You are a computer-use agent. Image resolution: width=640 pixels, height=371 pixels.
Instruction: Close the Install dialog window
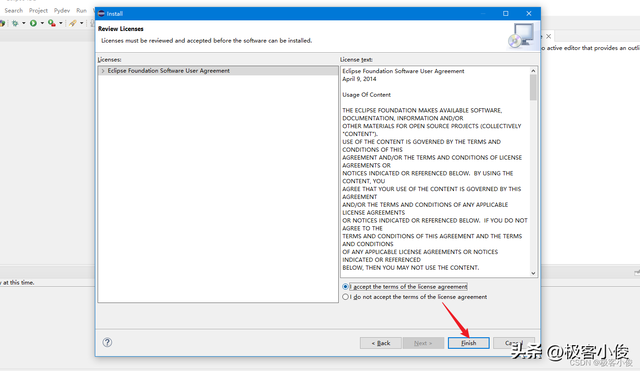[x=529, y=13]
